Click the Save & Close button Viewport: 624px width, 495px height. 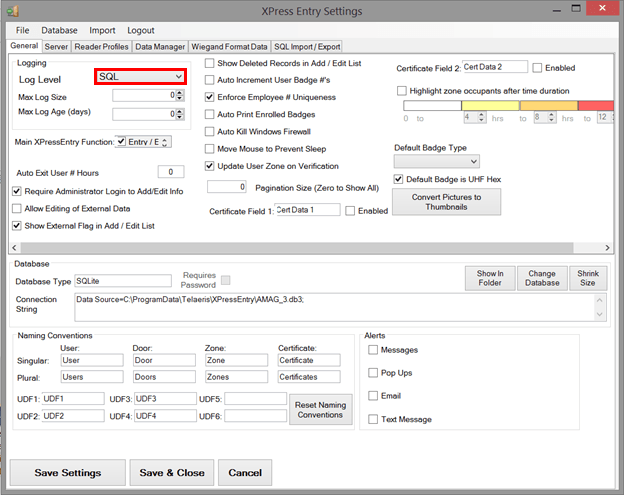point(172,473)
